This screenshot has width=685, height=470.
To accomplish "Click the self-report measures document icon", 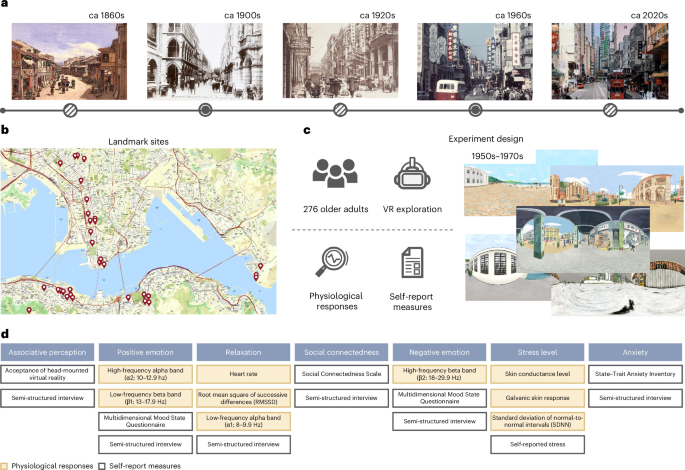I will point(412,263).
